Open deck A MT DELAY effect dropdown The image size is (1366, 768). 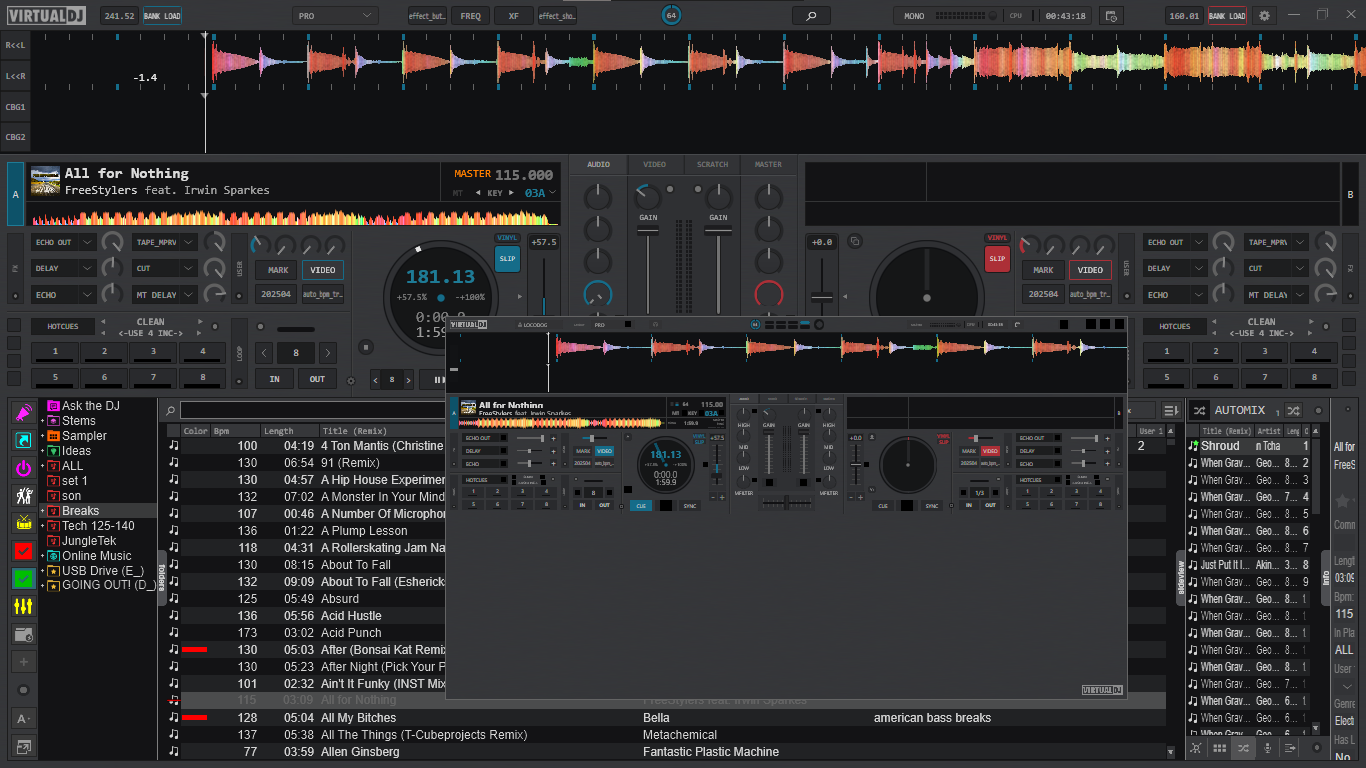[165, 295]
